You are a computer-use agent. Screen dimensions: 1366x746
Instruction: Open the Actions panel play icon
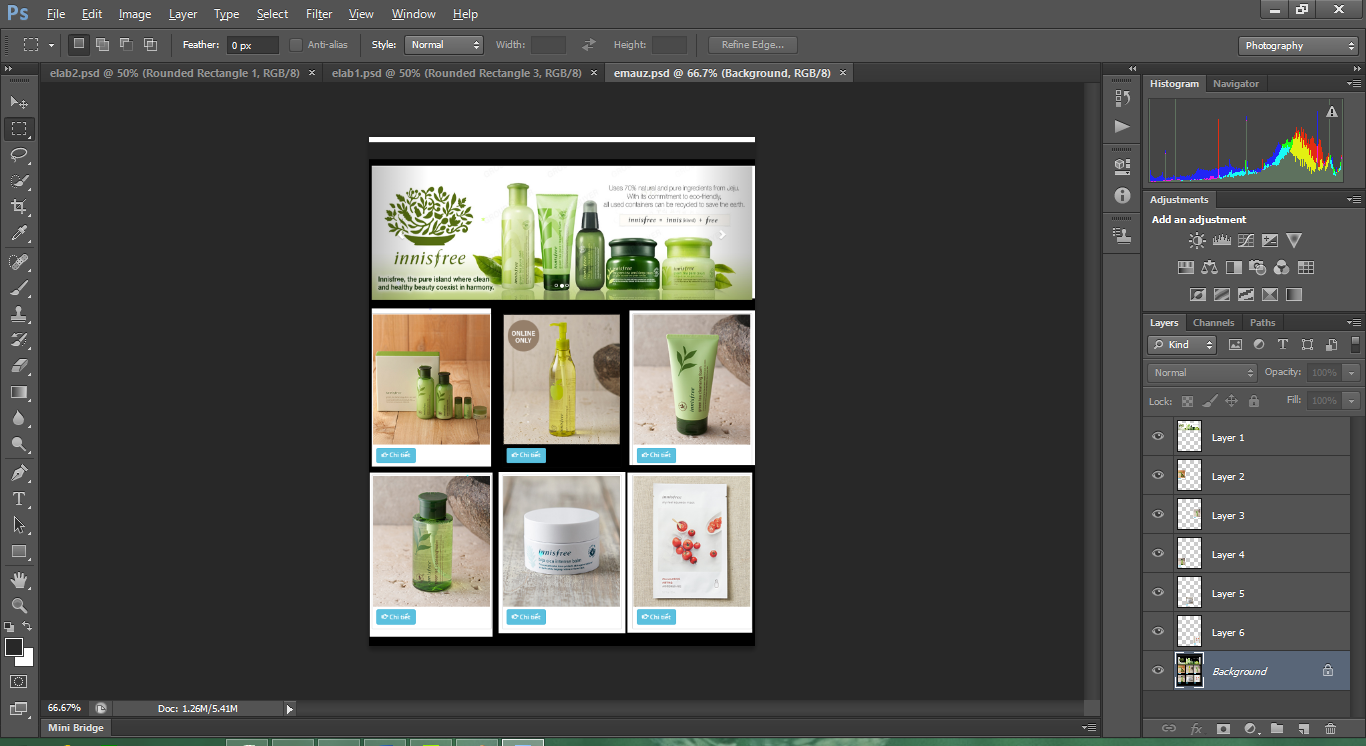(1122, 126)
